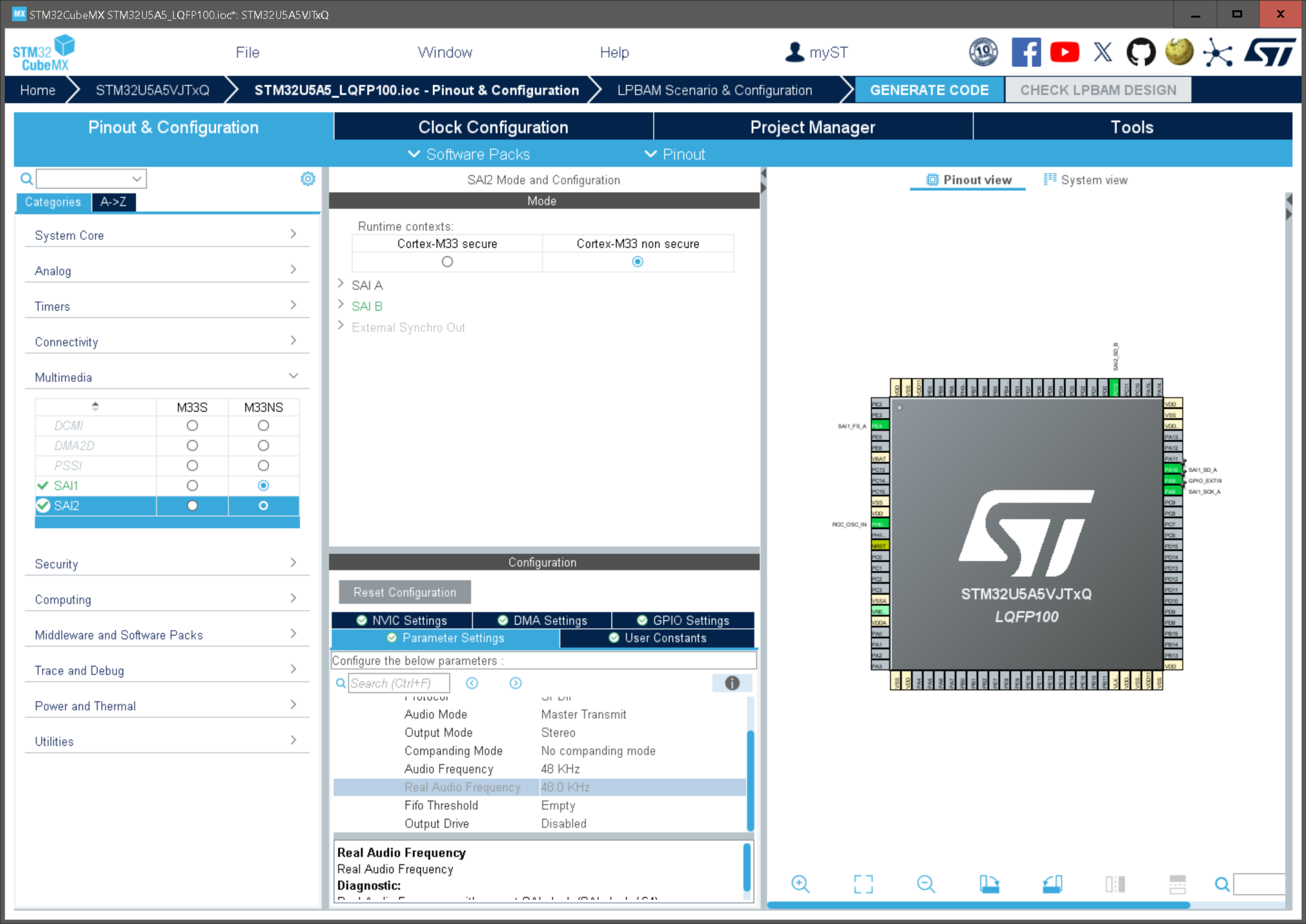The image size is (1306, 924).
Task: Open the categories settings gear icon
Action: pos(308,178)
